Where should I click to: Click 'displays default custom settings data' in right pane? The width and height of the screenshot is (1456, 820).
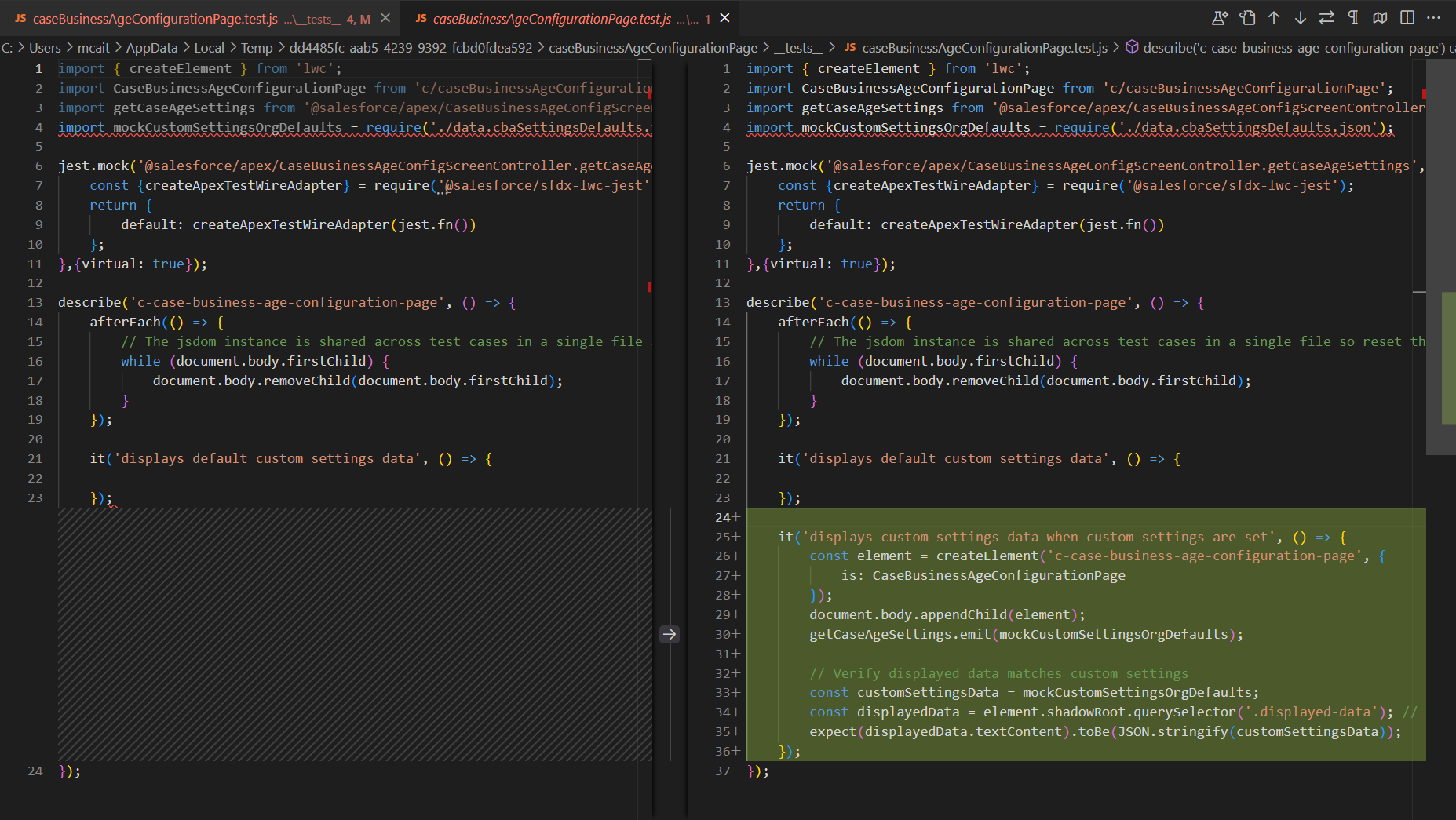955,458
